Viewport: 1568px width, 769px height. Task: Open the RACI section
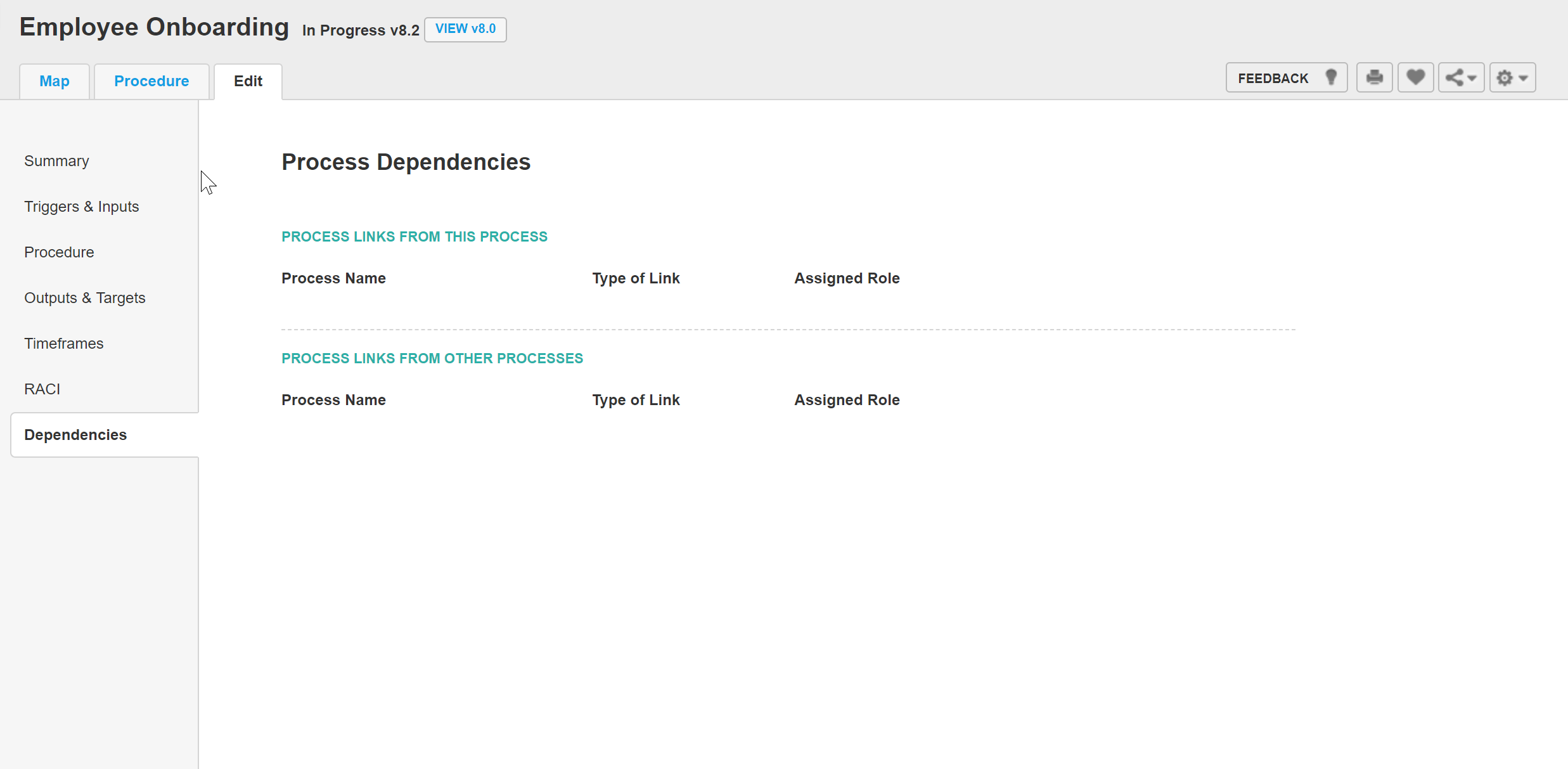(42, 389)
